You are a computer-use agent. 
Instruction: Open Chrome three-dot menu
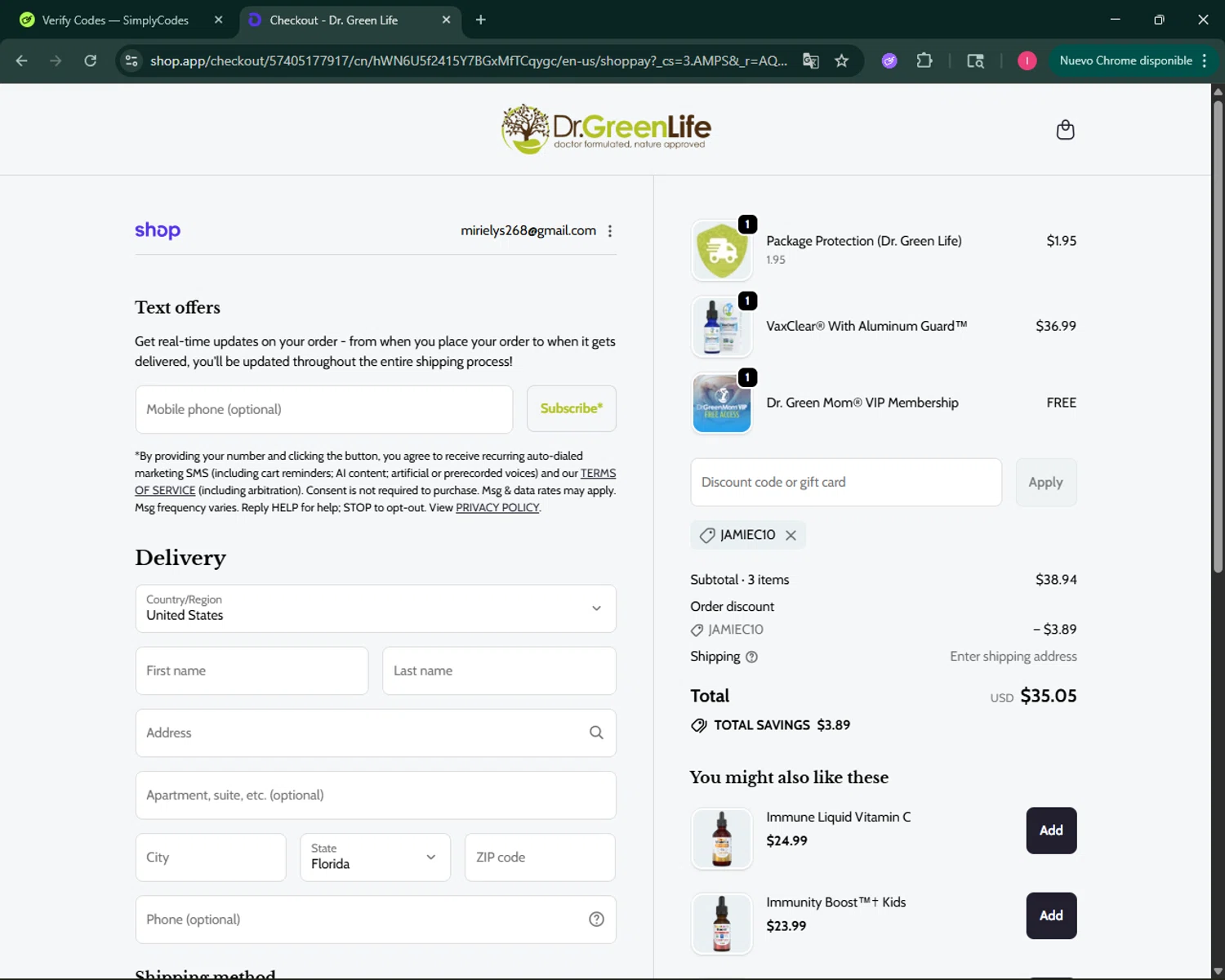point(1204,60)
